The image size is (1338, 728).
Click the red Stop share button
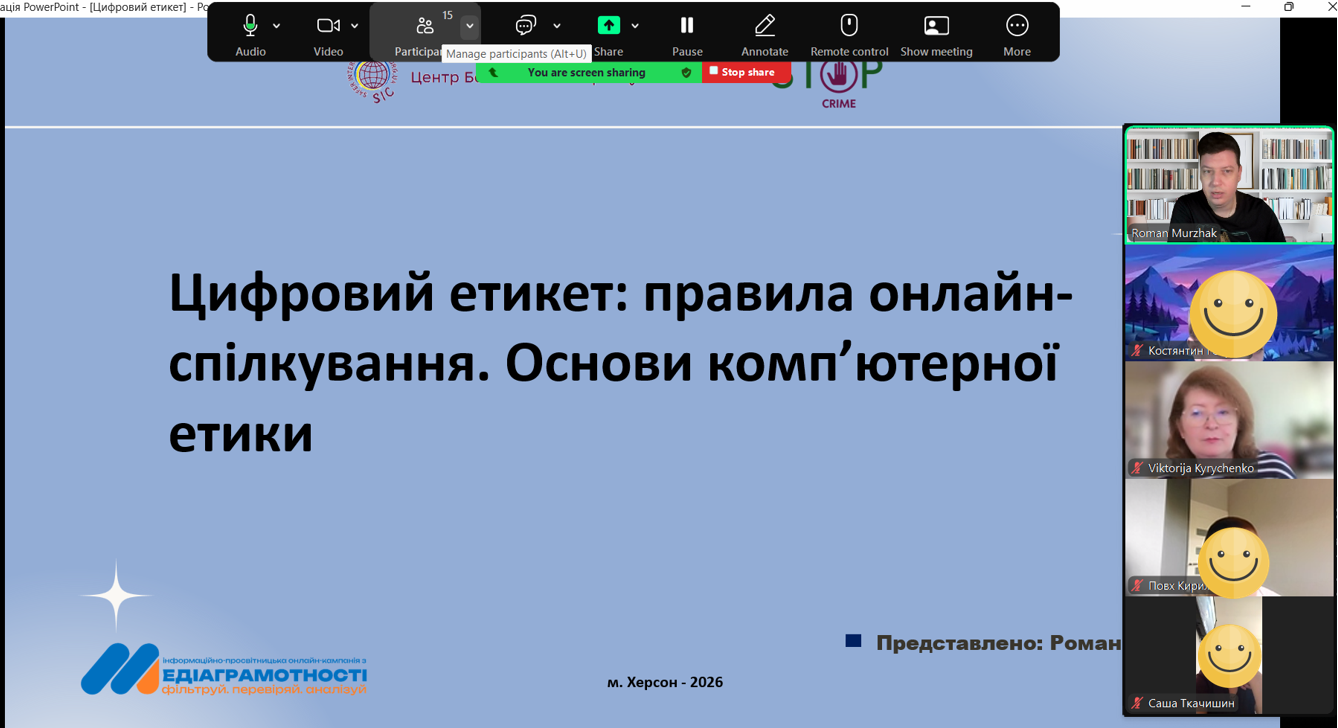(742, 72)
